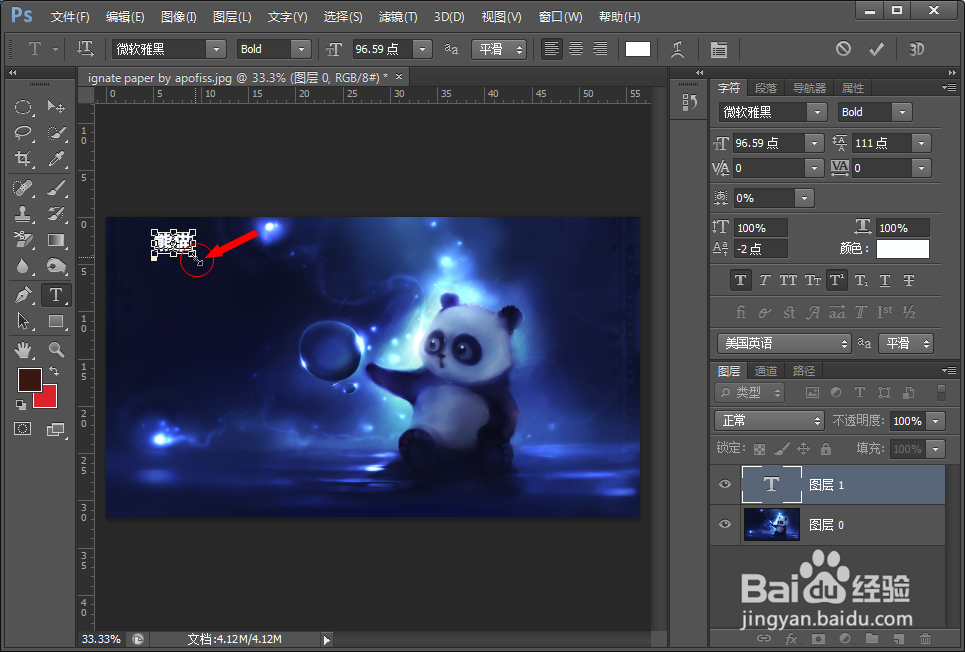Select the Zoom tool

point(56,350)
